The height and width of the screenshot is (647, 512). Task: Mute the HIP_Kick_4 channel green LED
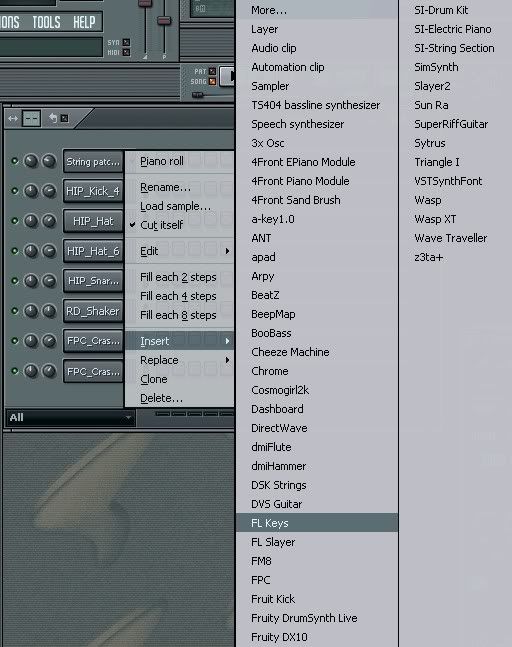click(x=15, y=191)
